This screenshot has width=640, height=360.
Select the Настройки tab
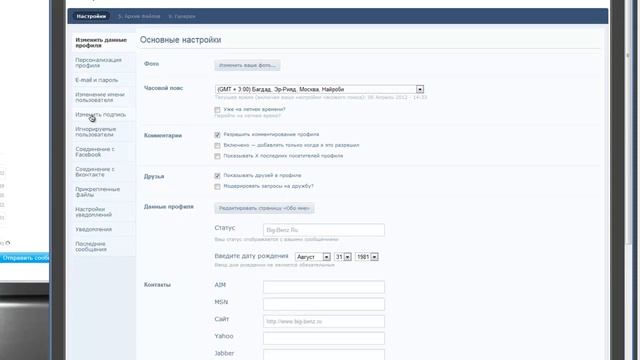pyautogui.click(x=91, y=16)
